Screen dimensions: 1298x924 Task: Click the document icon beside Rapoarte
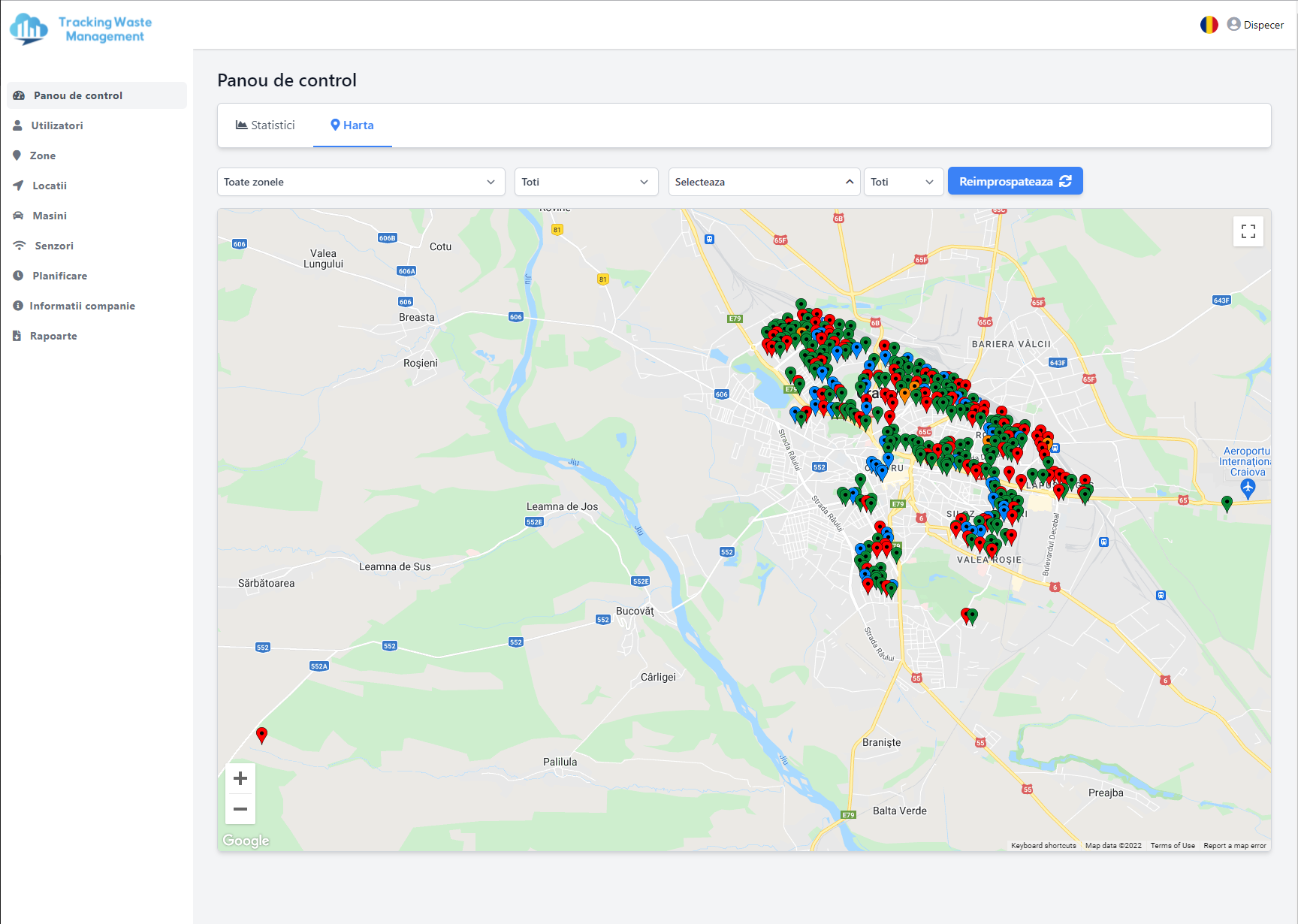(17, 336)
